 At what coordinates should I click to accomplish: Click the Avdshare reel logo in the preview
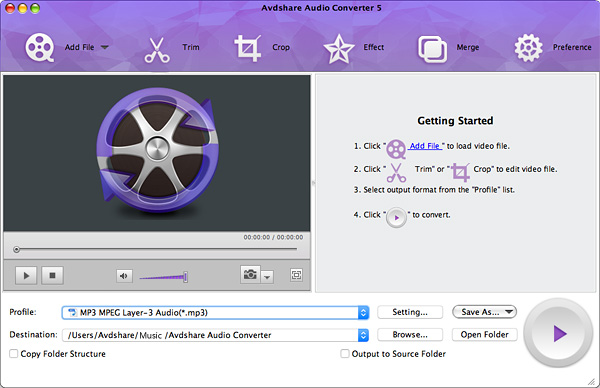click(x=157, y=150)
